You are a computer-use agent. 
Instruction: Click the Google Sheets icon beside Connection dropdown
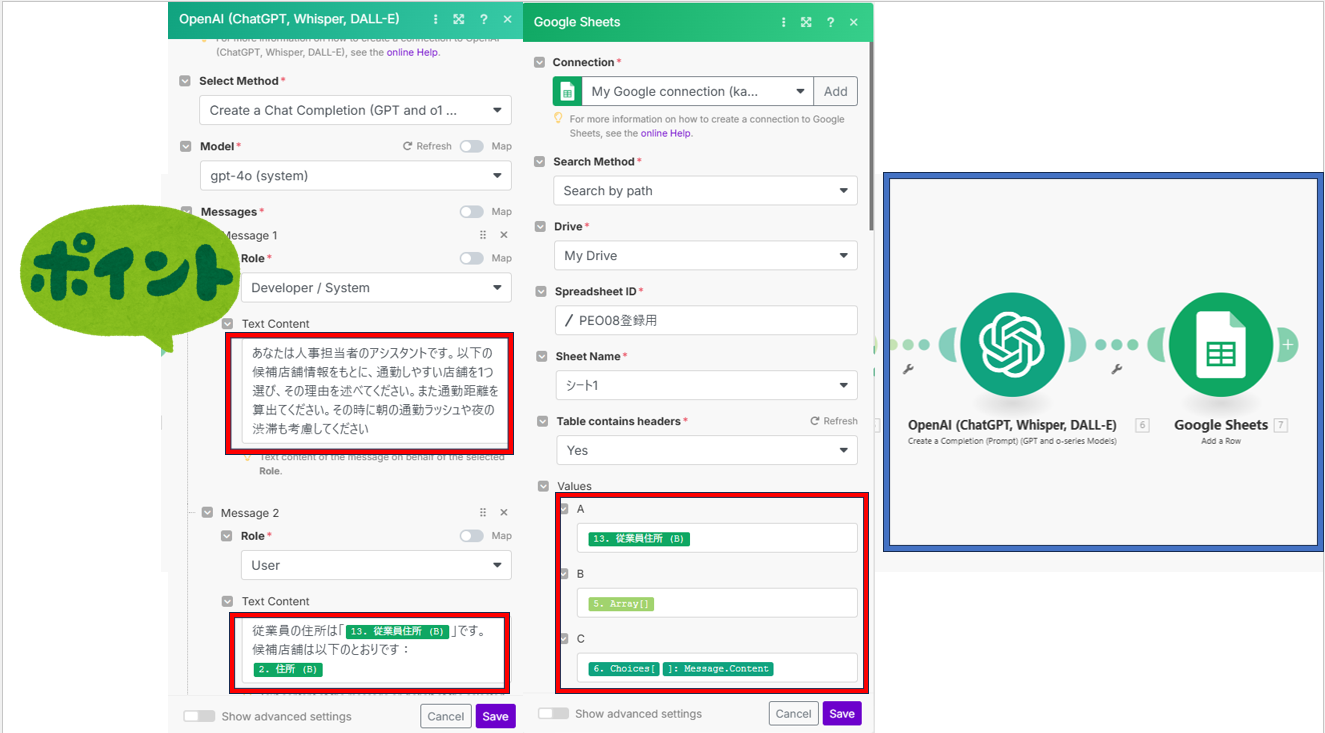click(x=567, y=91)
